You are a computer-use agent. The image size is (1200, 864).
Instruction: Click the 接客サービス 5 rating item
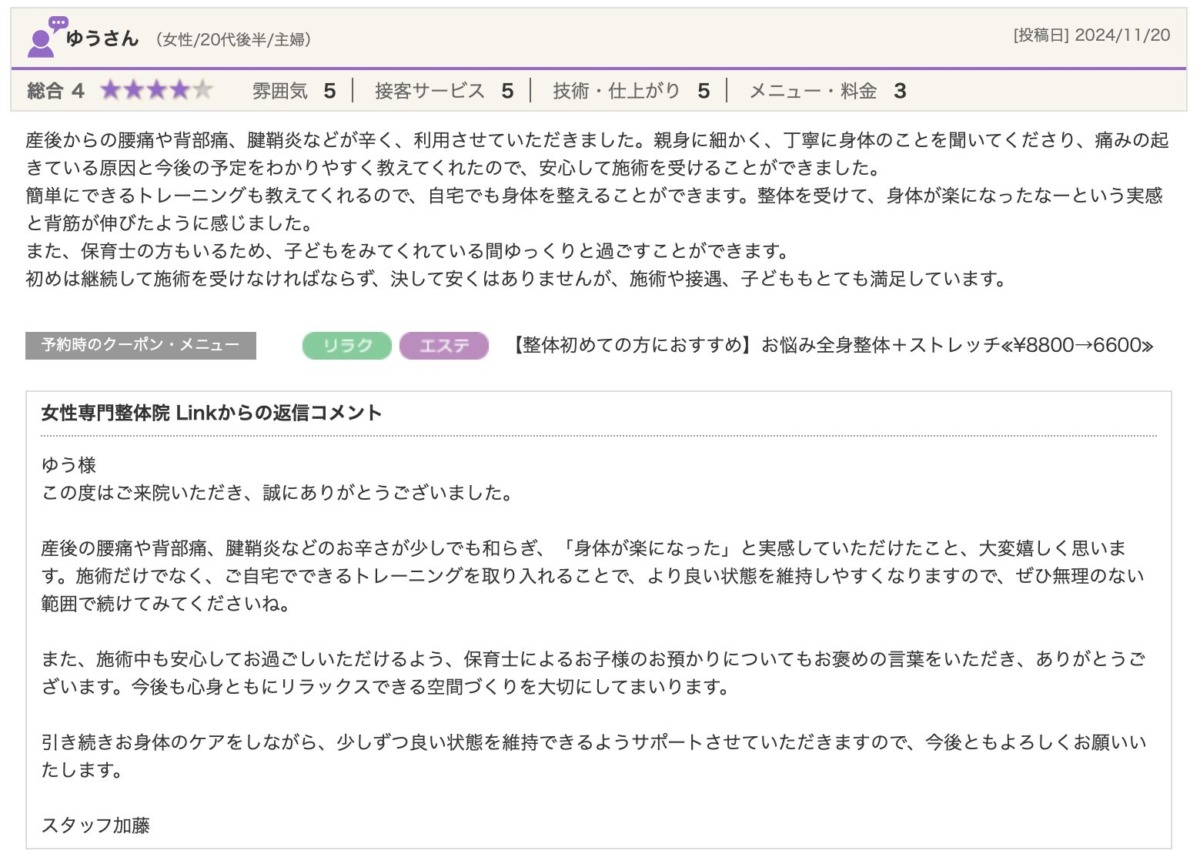pos(444,91)
